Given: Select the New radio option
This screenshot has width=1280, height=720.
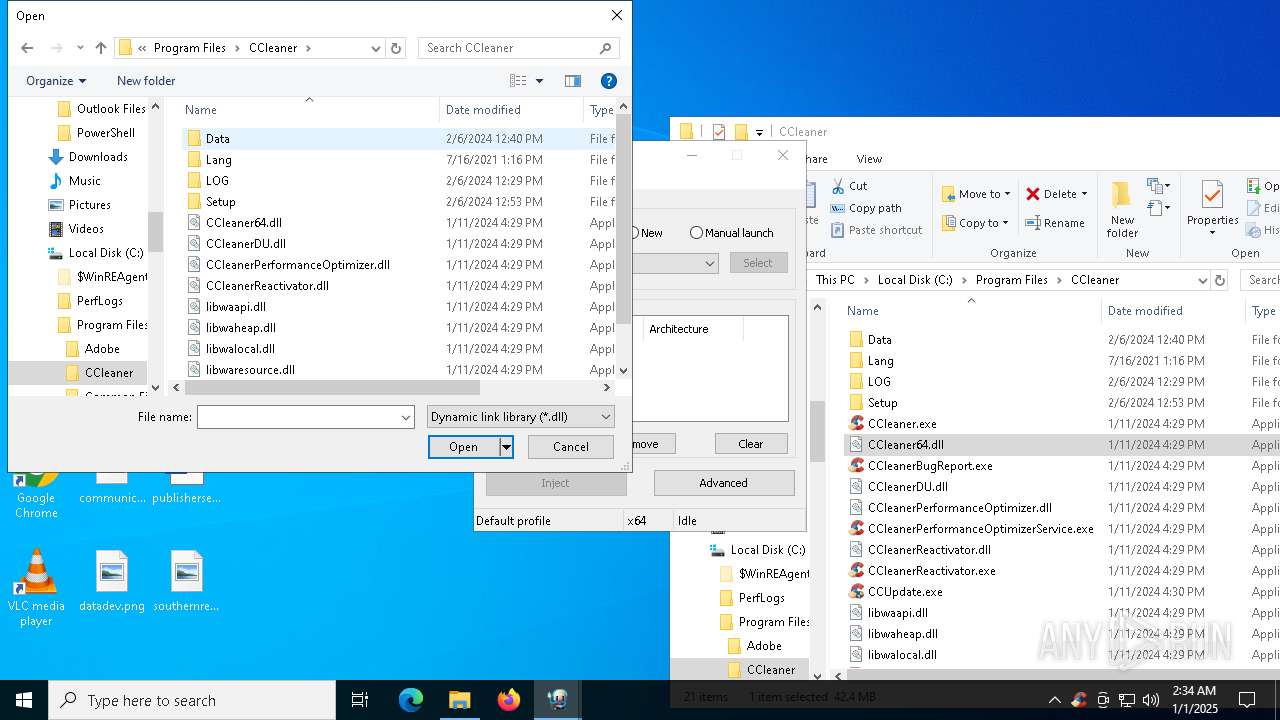Looking at the screenshot, I should [646, 233].
